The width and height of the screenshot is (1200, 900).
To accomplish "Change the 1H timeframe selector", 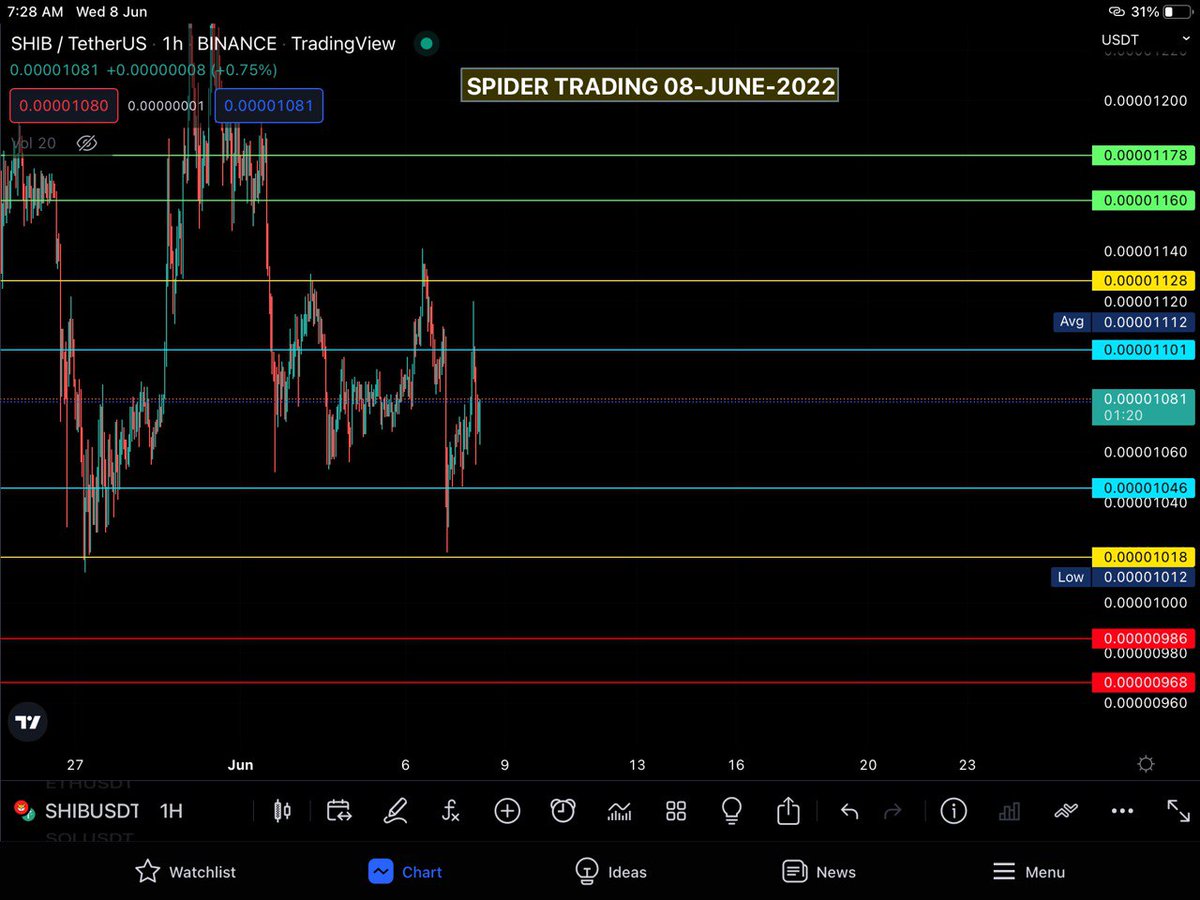I will [171, 811].
